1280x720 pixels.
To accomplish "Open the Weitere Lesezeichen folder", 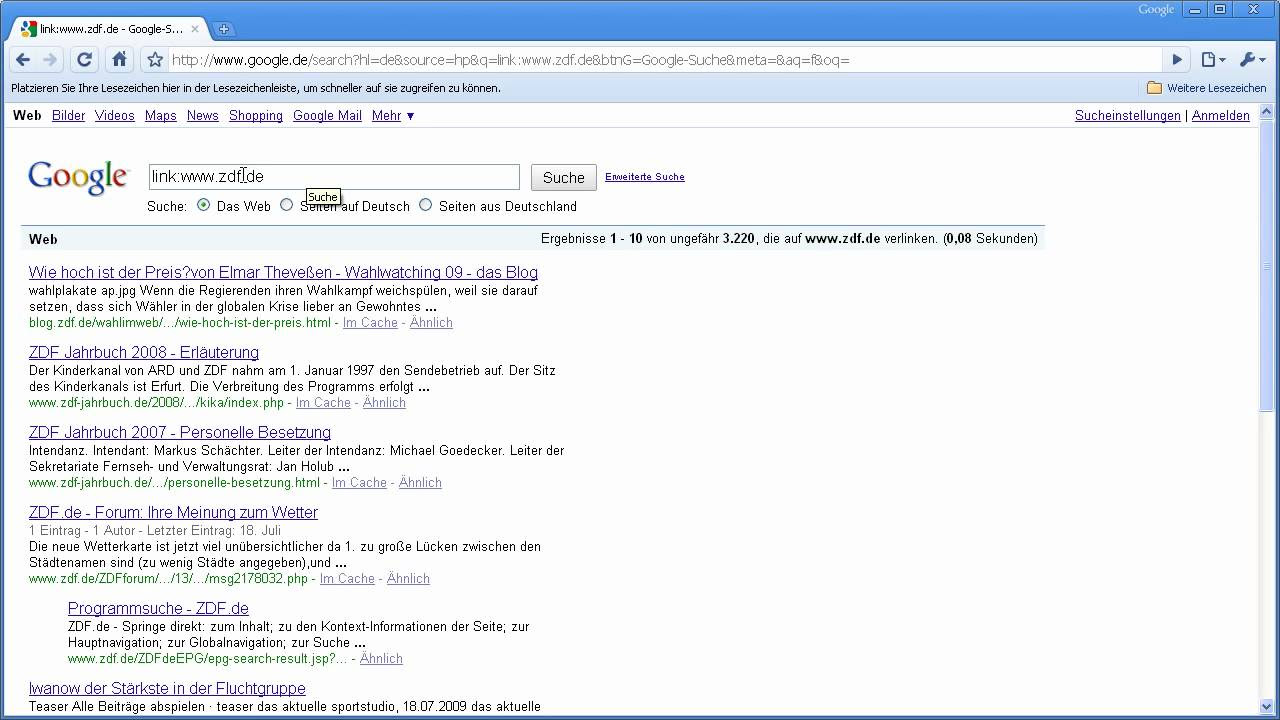I will click(x=1206, y=88).
